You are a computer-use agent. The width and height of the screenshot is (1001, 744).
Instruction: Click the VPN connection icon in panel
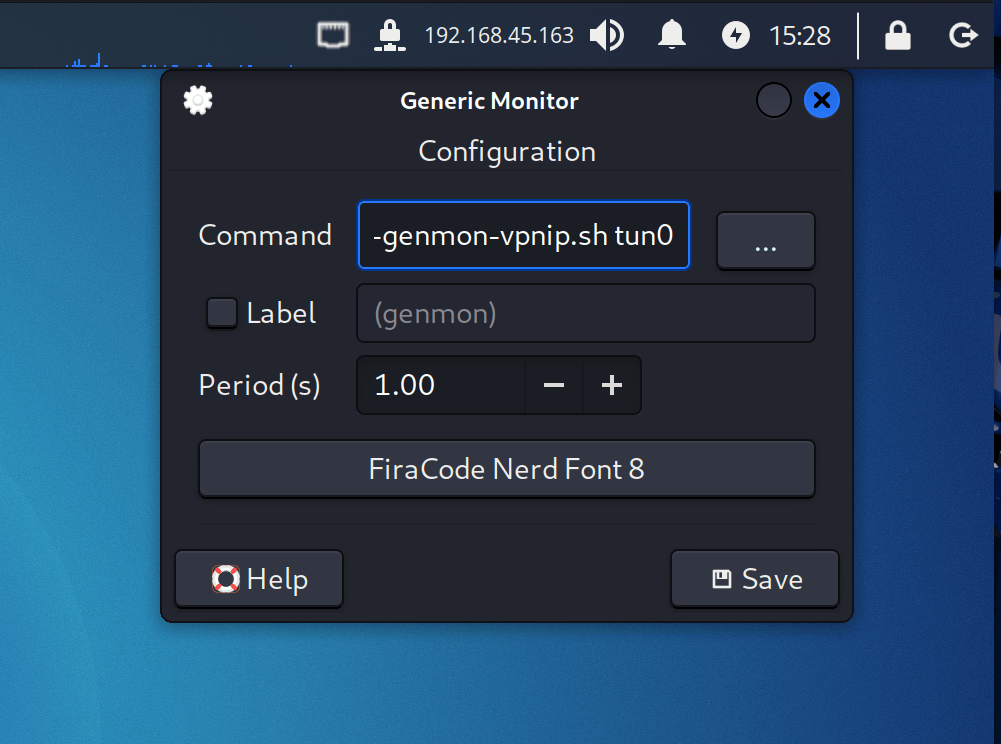389,35
